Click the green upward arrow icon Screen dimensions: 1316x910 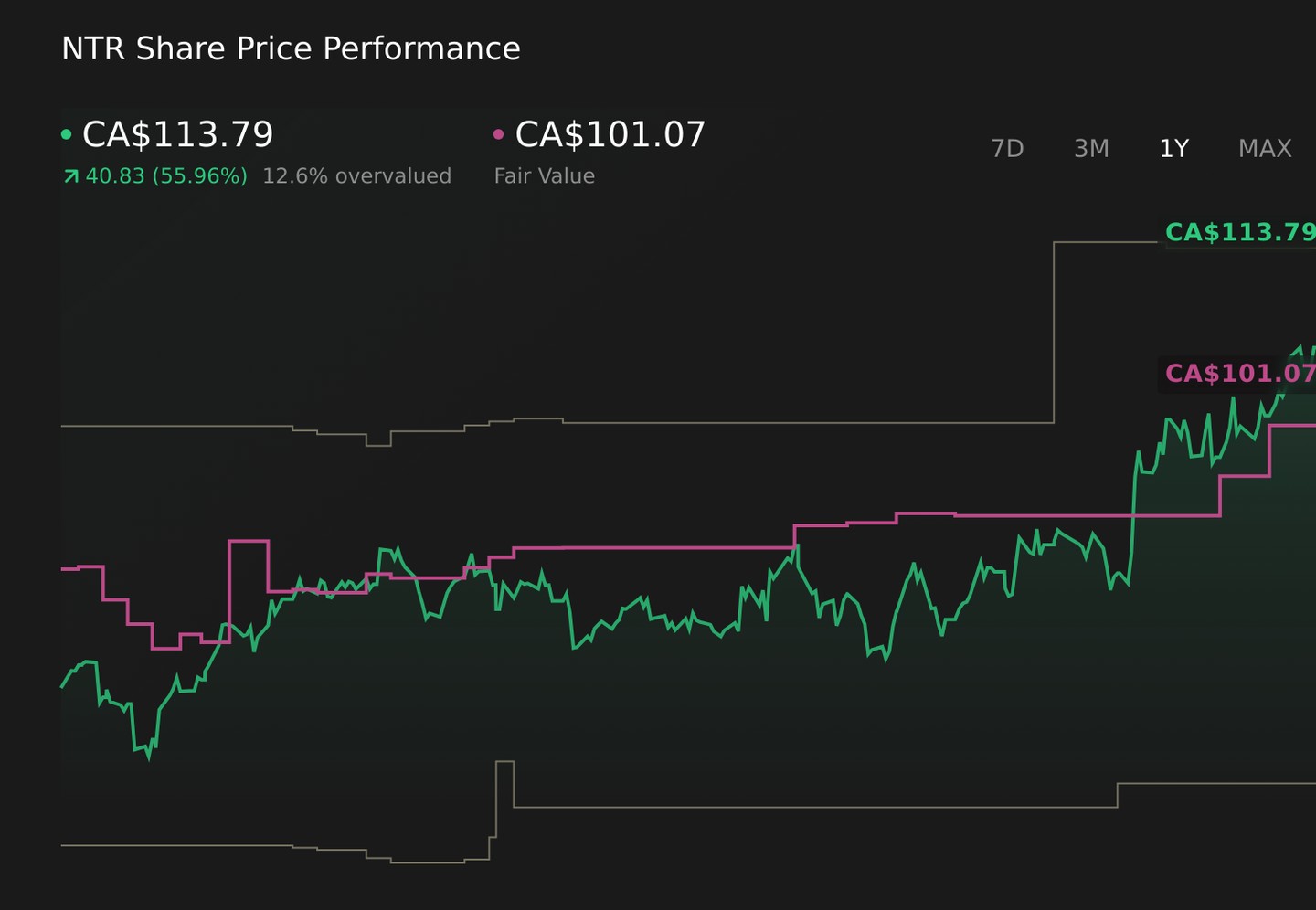click(x=70, y=176)
